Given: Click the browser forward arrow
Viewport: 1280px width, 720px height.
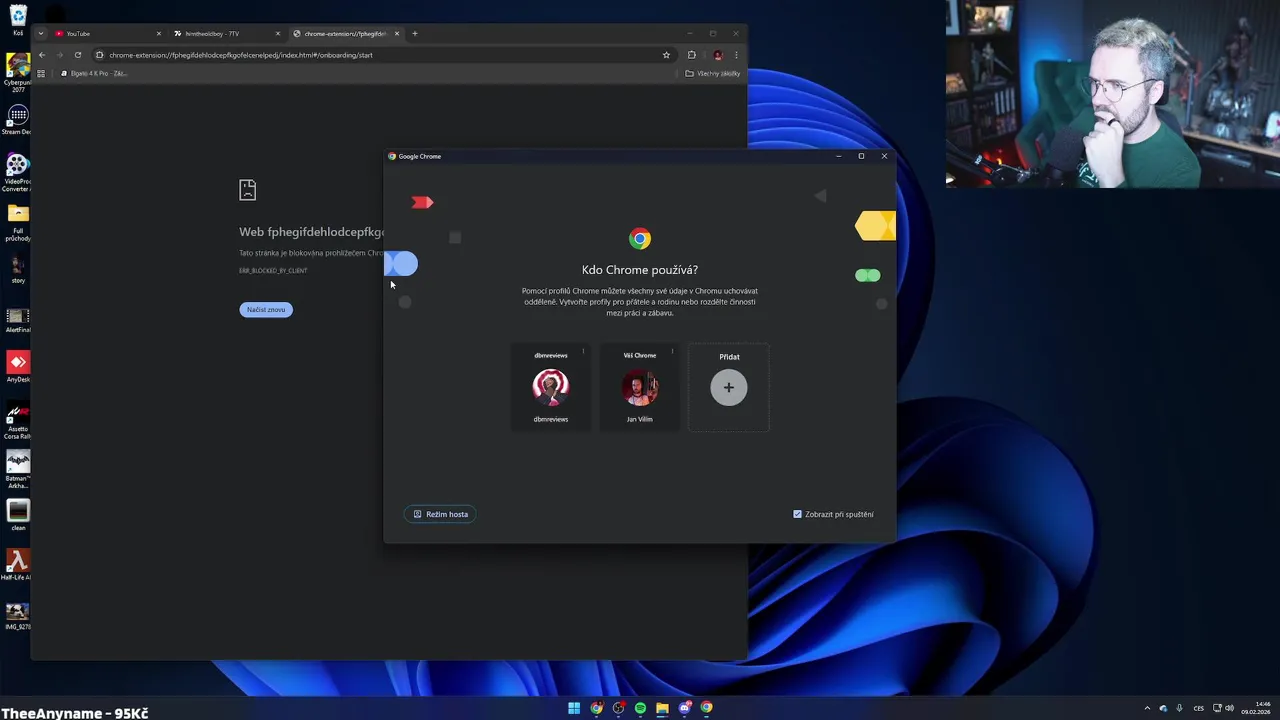Looking at the screenshot, I should 59,55.
